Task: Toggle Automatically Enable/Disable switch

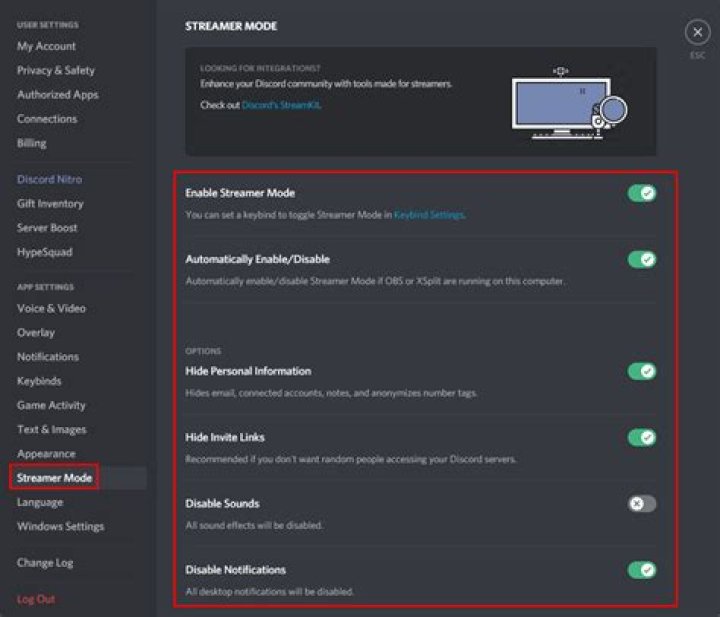Action: tap(641, 259)
